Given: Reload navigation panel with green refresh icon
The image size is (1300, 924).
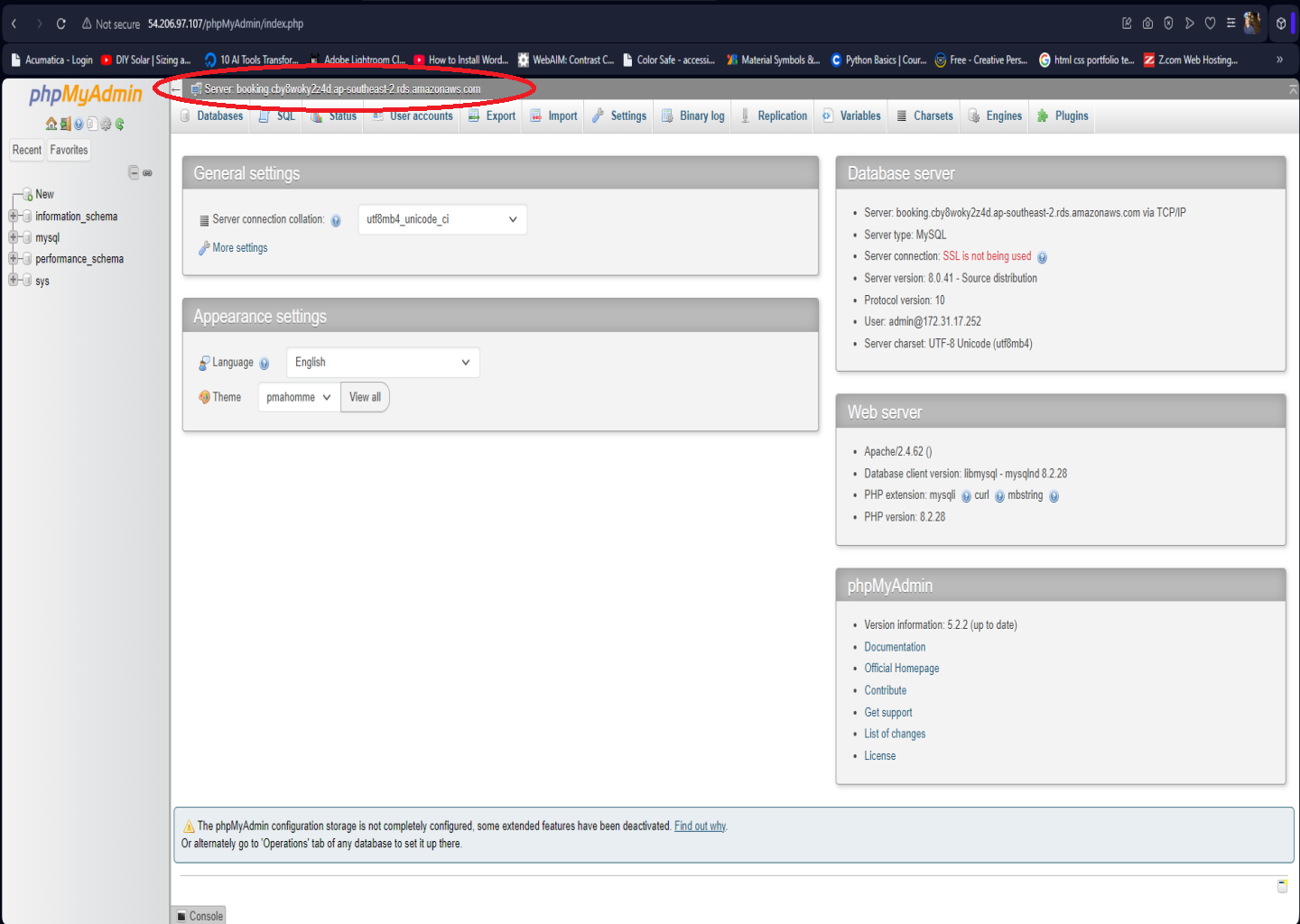Looking at the screenshot, I should [x=119, y=125].
